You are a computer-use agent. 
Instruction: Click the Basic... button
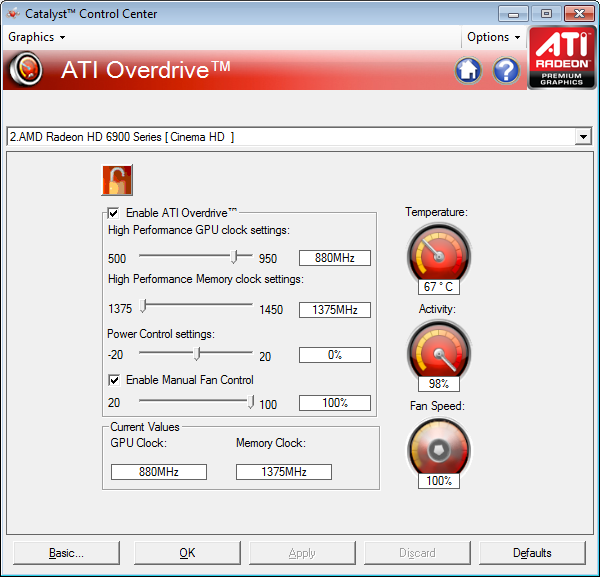coord(66,553)
